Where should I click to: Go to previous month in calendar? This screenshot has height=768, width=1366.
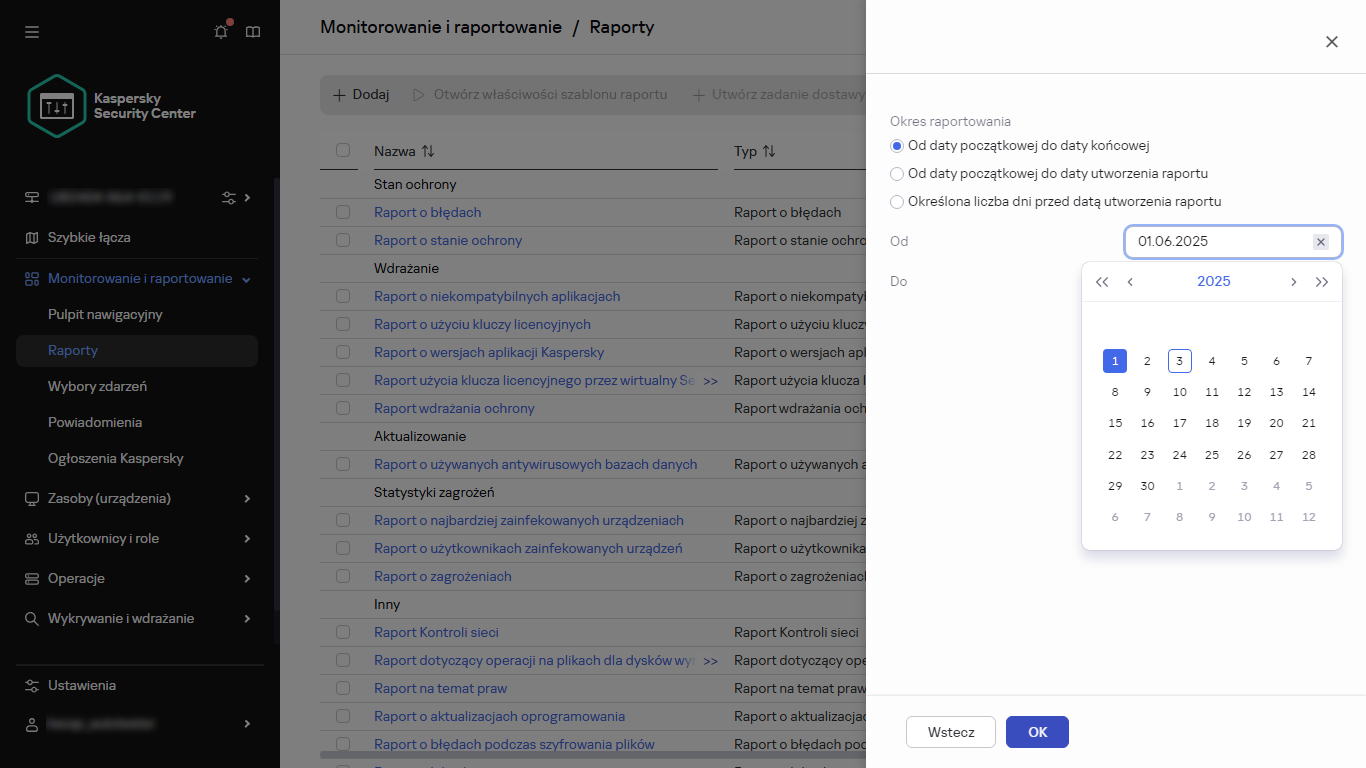(1130, 282)
